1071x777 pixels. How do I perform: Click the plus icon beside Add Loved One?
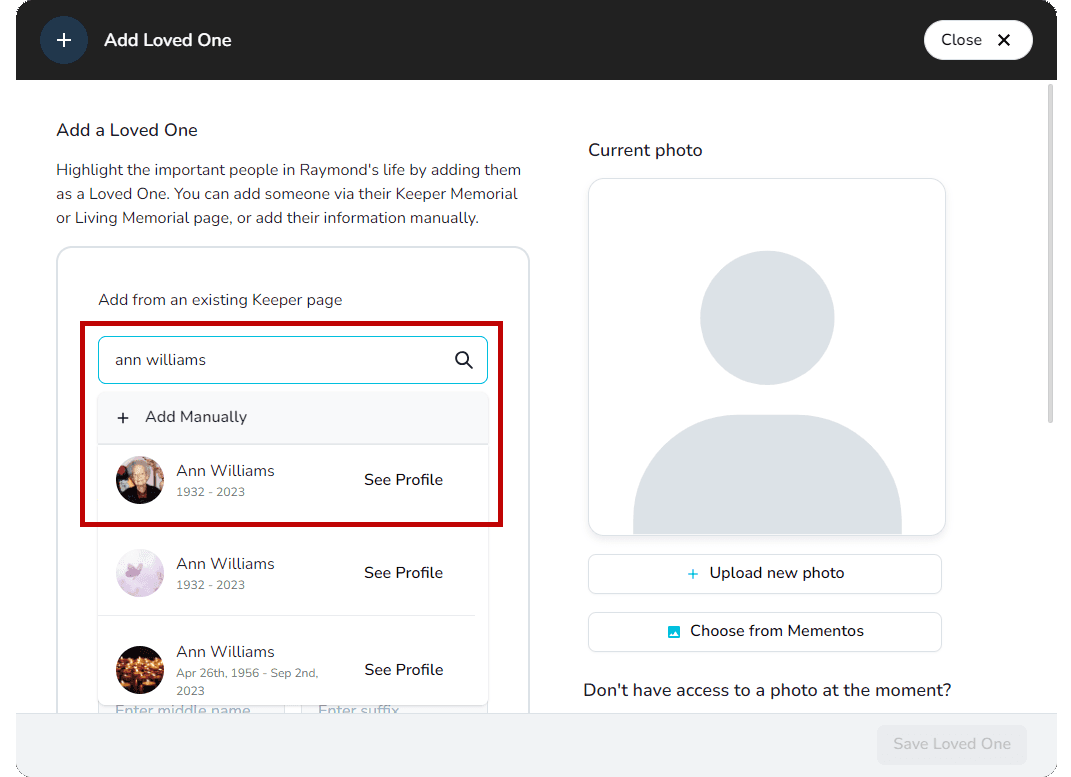[x=64, y=40]
